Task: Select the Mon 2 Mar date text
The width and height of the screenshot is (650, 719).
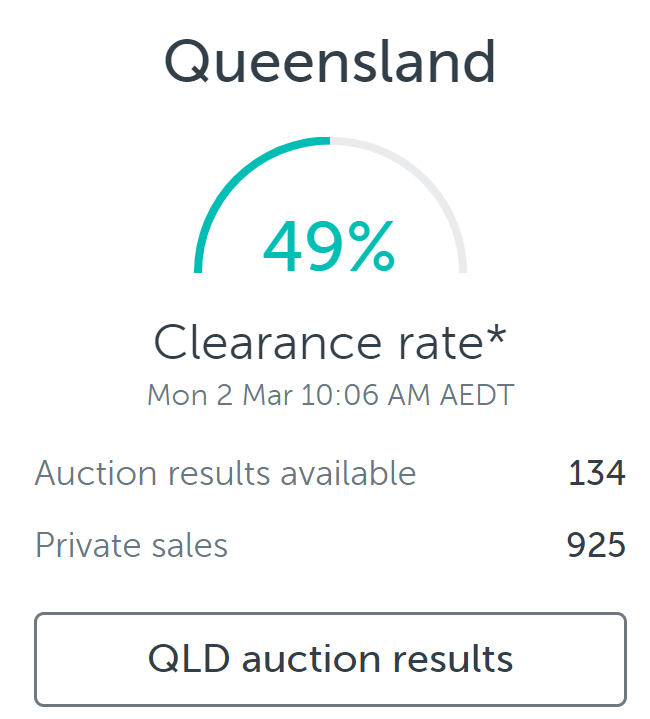Action: [x=220, y=395]
